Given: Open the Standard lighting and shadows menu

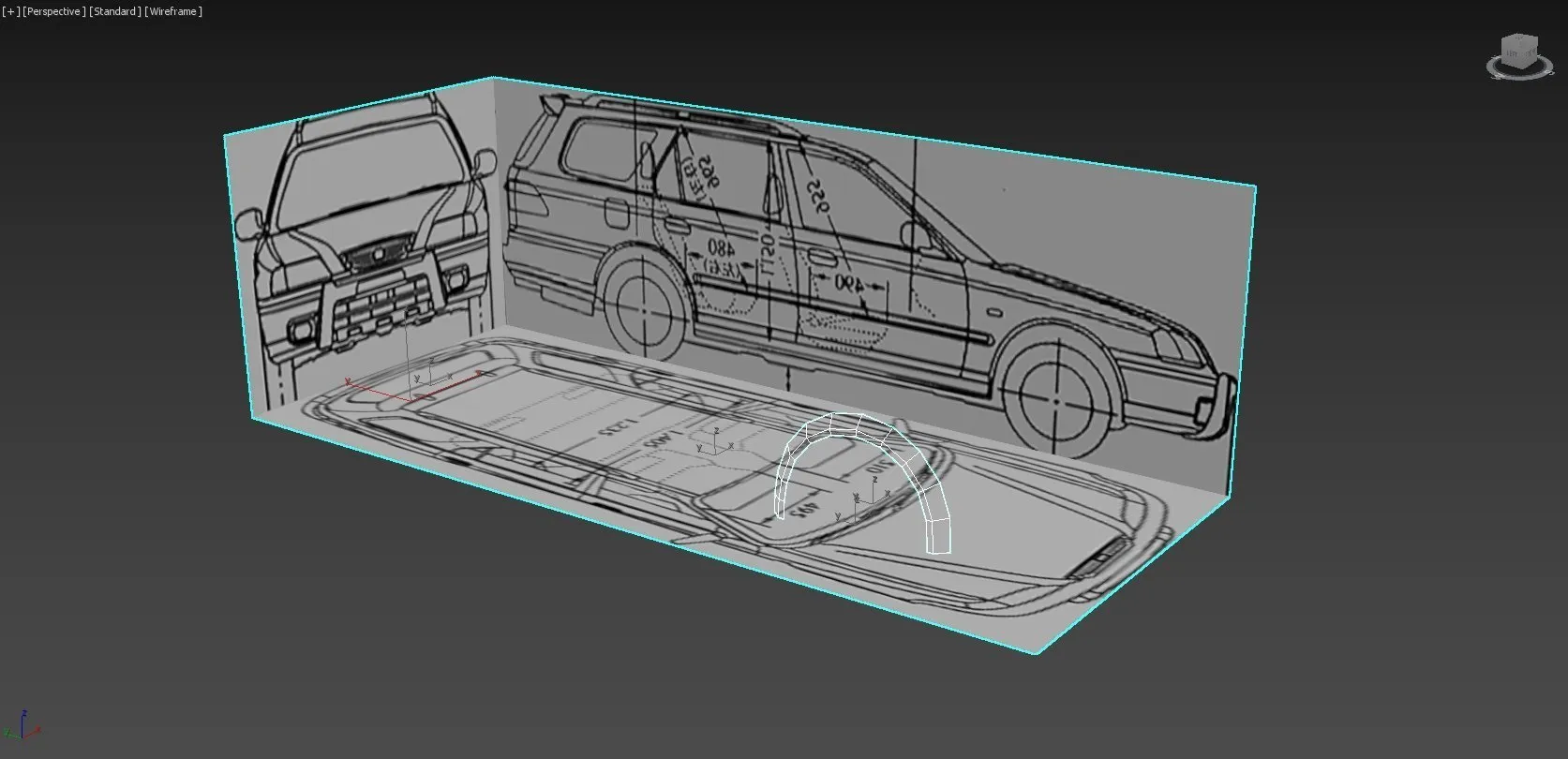Looking at the screenshot, I should point(114,11).
